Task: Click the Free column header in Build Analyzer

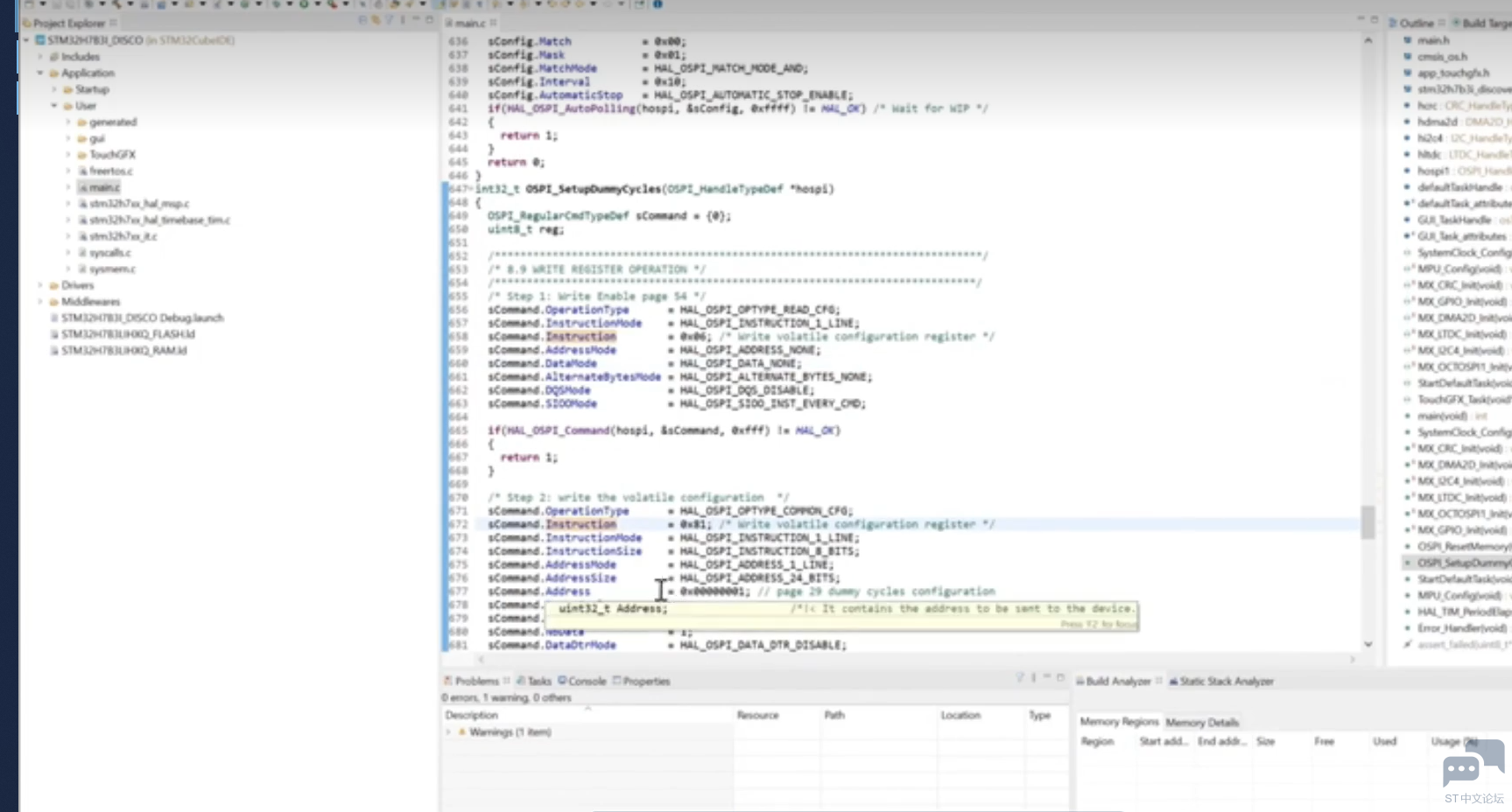Action: pyautogui.click(x=1324, y=742)
